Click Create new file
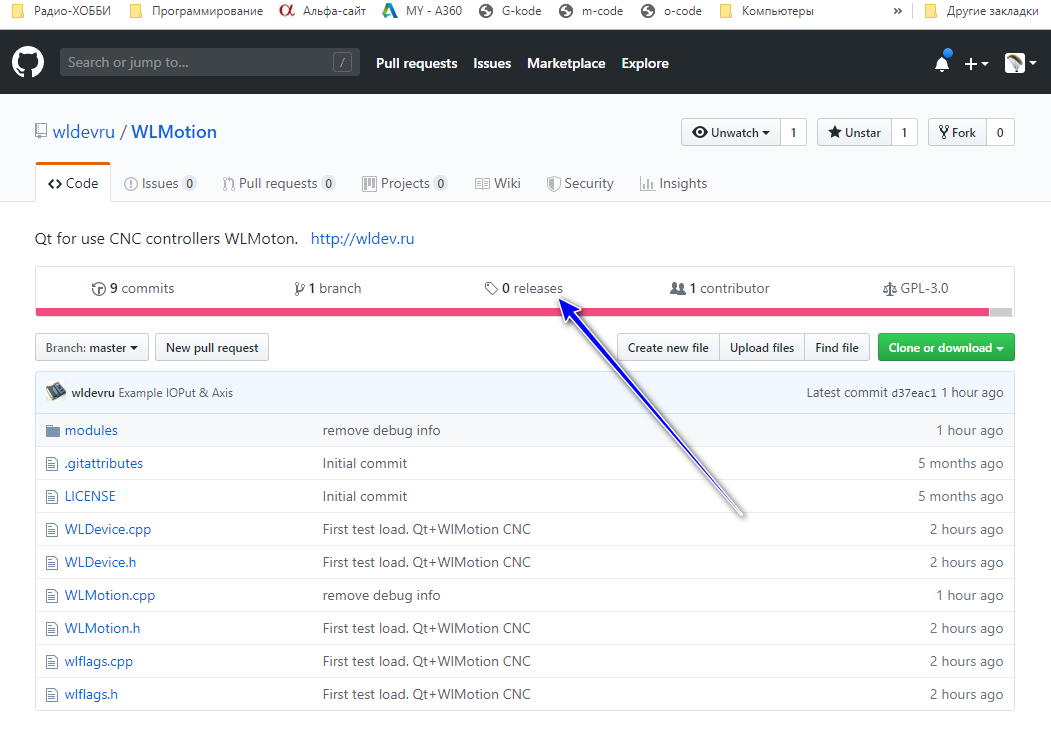 tap(668, 347)
